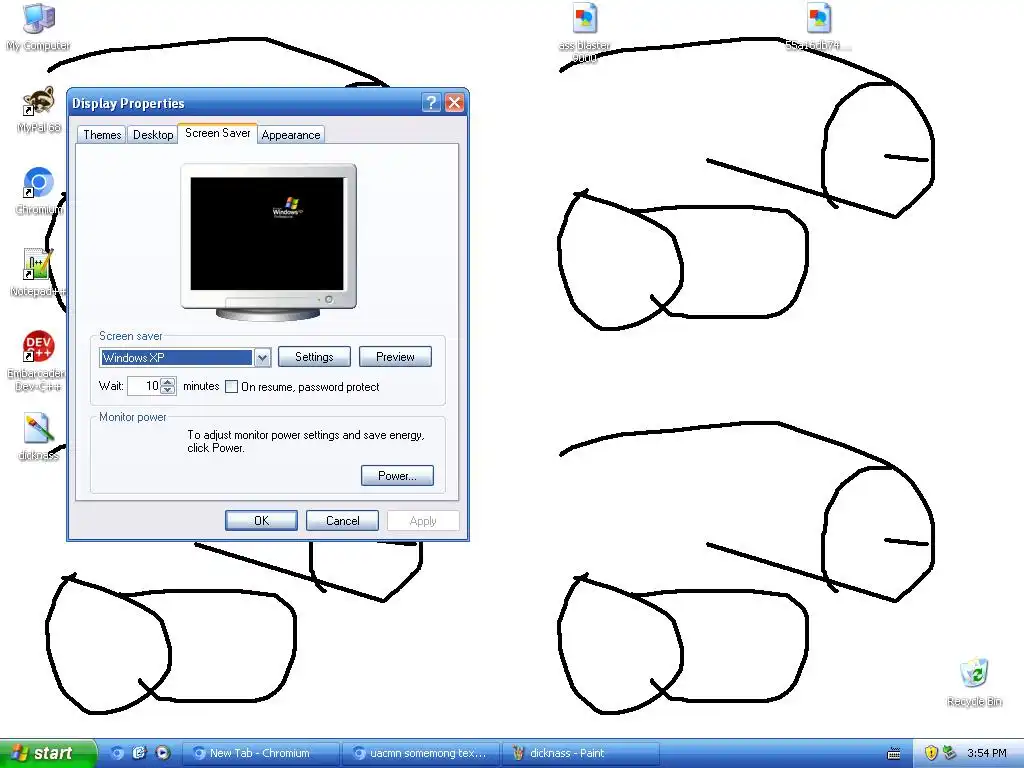
Task: Click the second quick launch browser icon
Action: pos(140,753)
